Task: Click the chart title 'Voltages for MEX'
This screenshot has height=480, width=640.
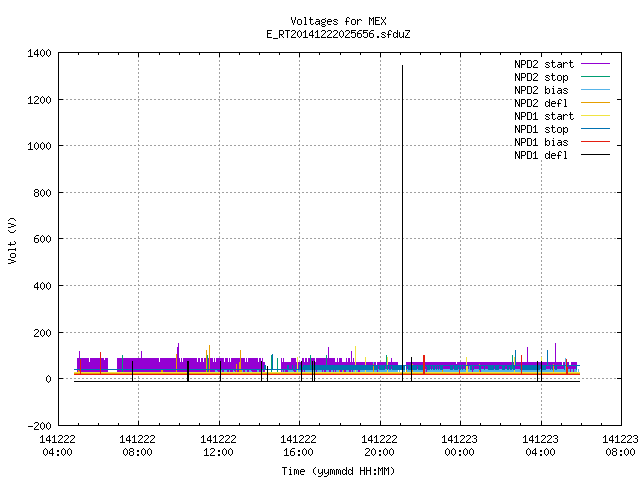Action: (338, 21)
